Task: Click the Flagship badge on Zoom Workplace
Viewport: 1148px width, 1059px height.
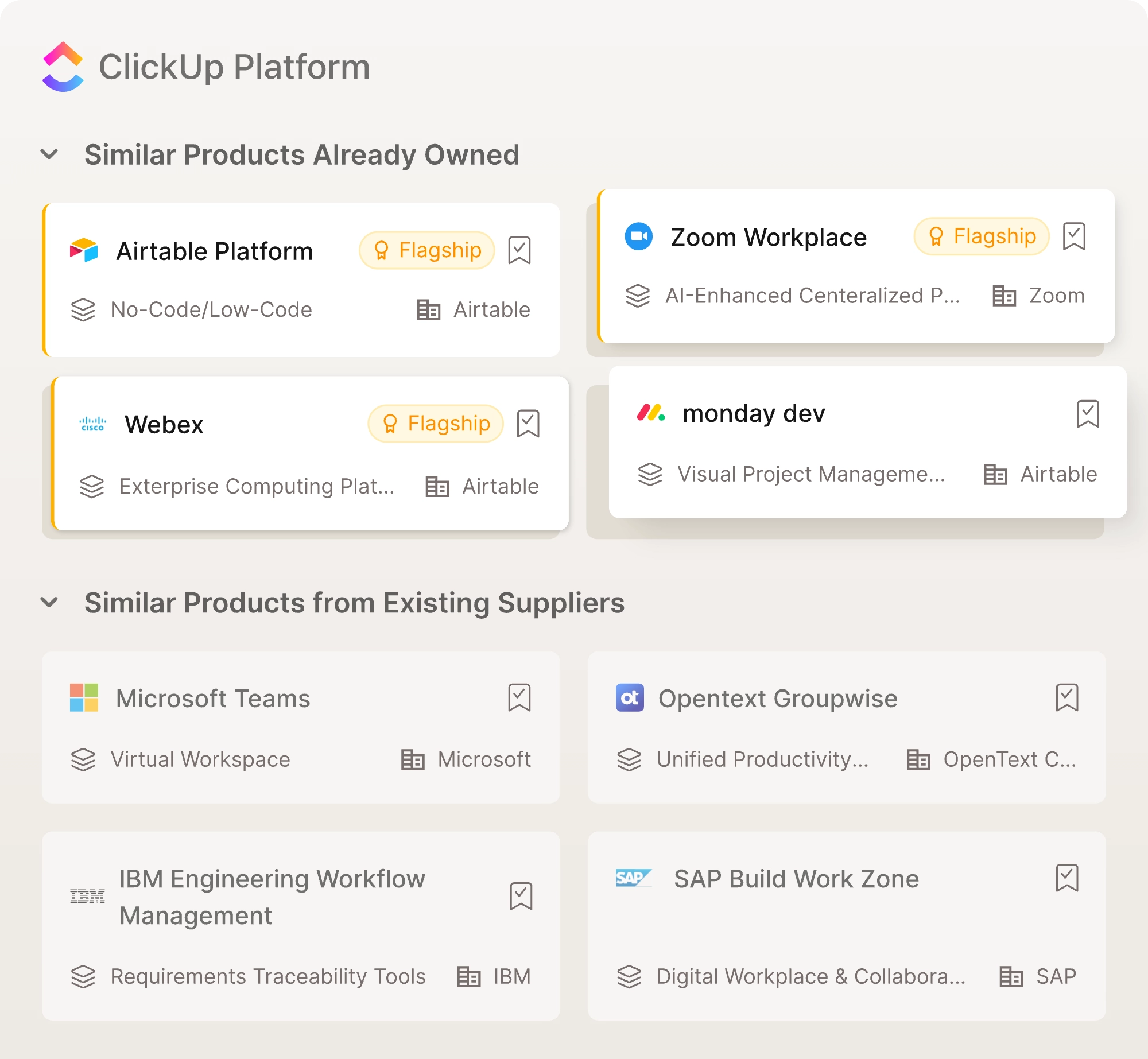Action: pyautogui.click(x=980, y=236)
